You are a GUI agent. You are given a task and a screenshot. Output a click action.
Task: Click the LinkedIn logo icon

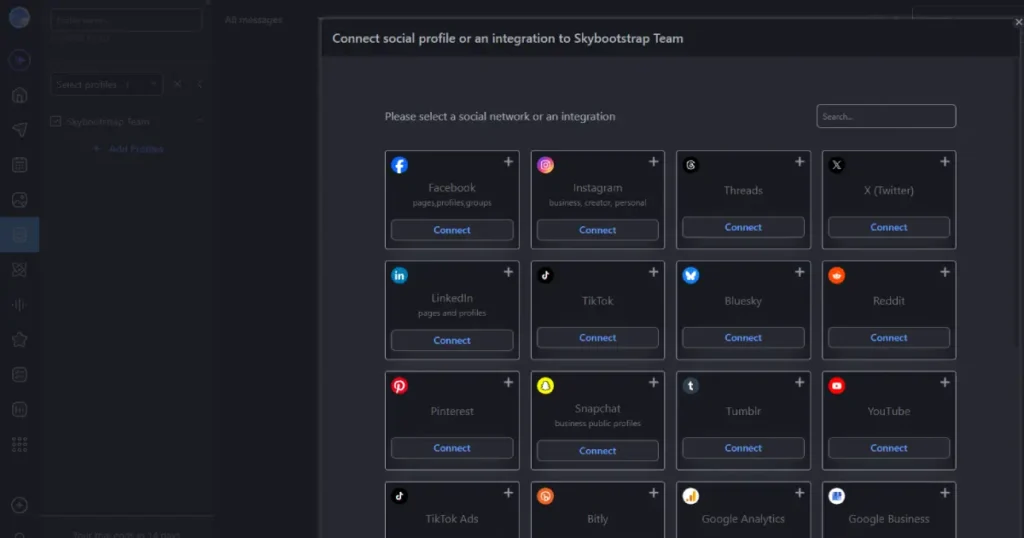click(400, 276)
